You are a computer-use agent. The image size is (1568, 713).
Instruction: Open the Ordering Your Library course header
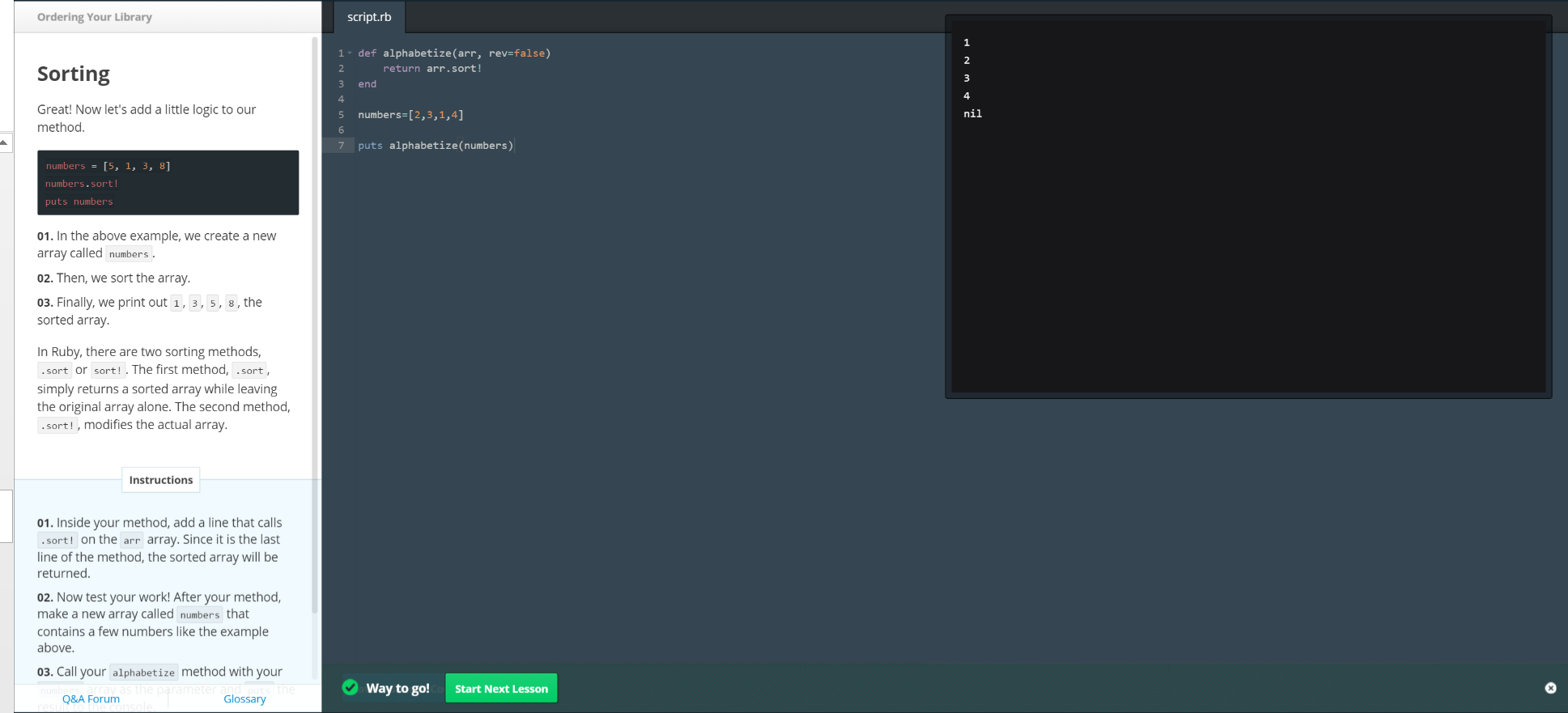pos(95,17)
